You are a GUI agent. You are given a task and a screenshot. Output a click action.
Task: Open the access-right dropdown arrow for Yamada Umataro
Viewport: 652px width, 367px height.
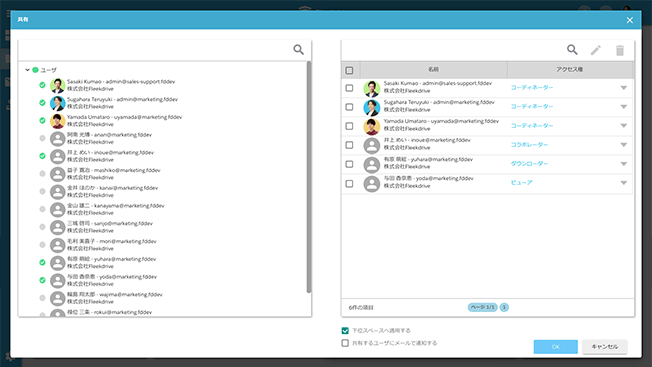pyautogui.click(x=624, y=126)
